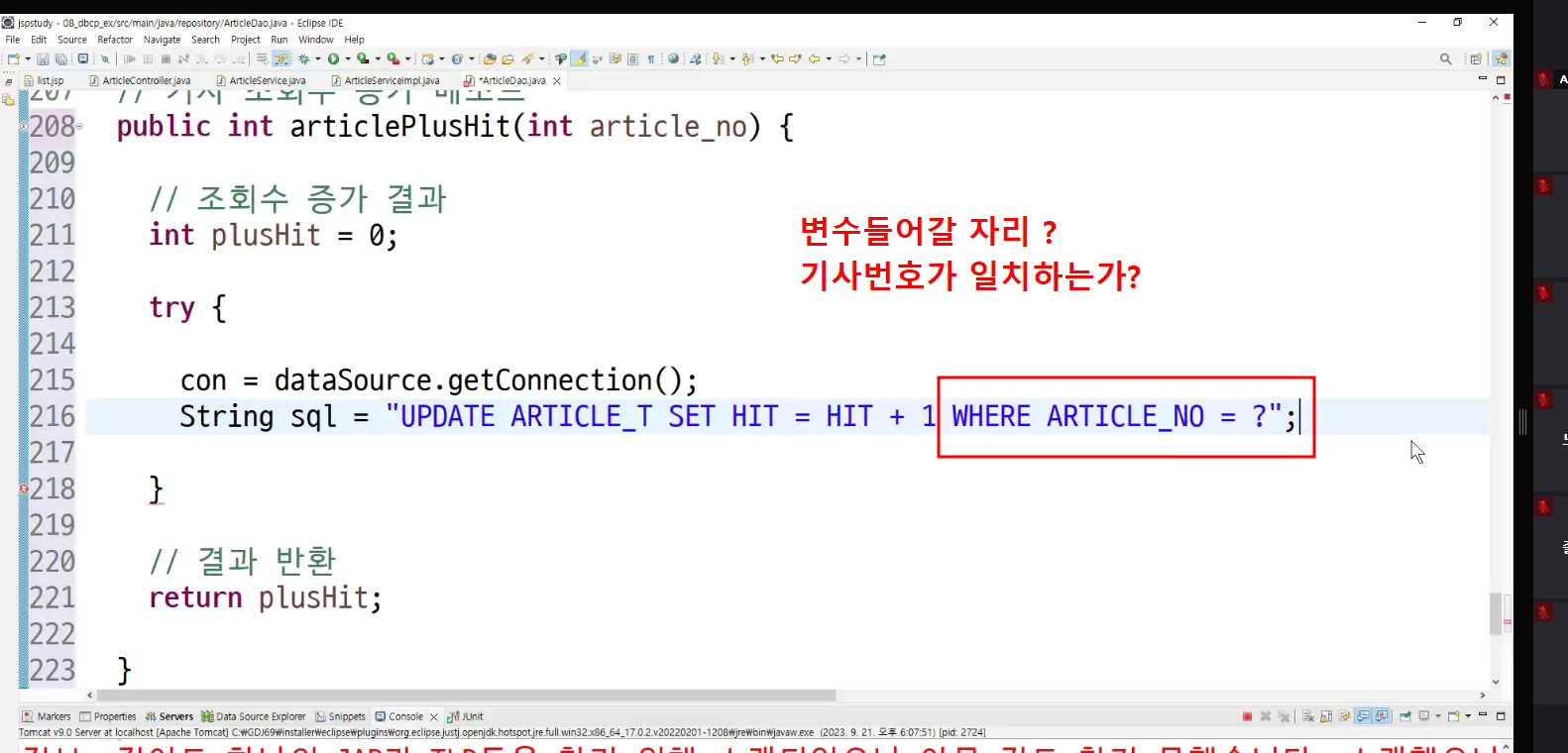Open the terminal icon in toolbar
The width and height of the screenshot is (1568, 753).
[83, 59]
